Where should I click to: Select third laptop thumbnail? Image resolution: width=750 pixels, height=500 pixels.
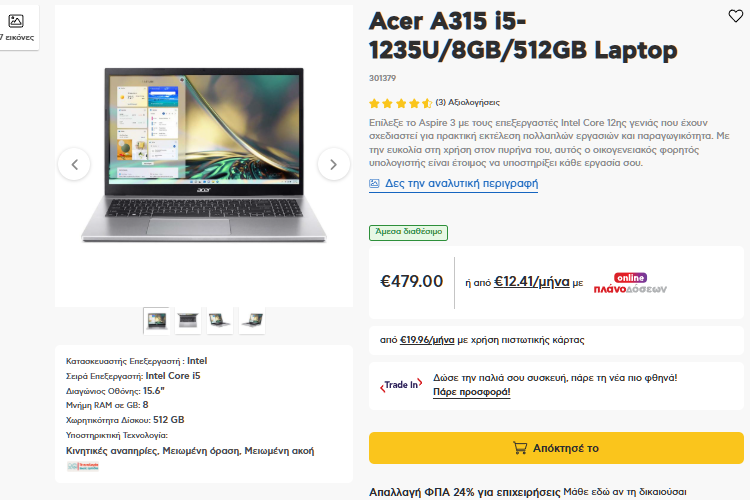220,321
